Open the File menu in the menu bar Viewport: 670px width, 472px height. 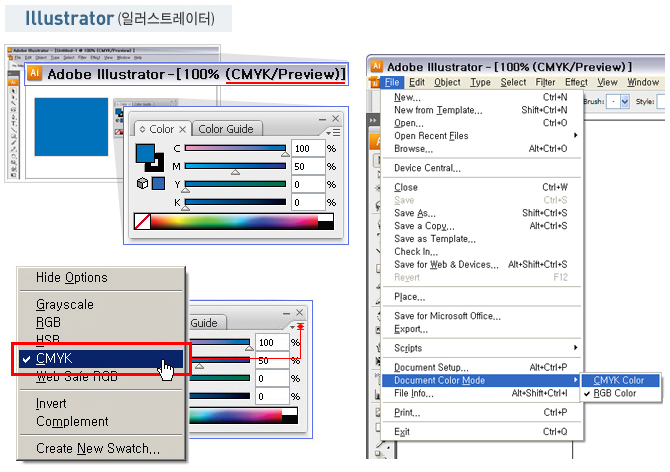tap(392, 82)
